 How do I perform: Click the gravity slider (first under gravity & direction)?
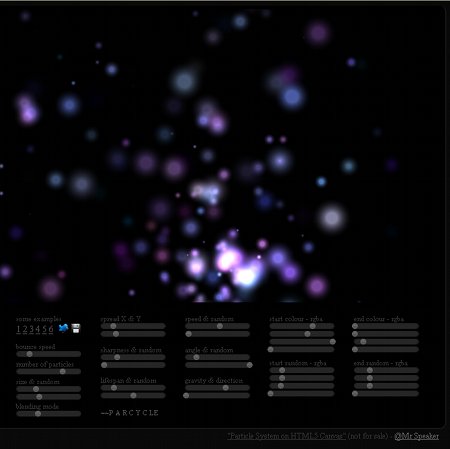(x=217, y=388)
